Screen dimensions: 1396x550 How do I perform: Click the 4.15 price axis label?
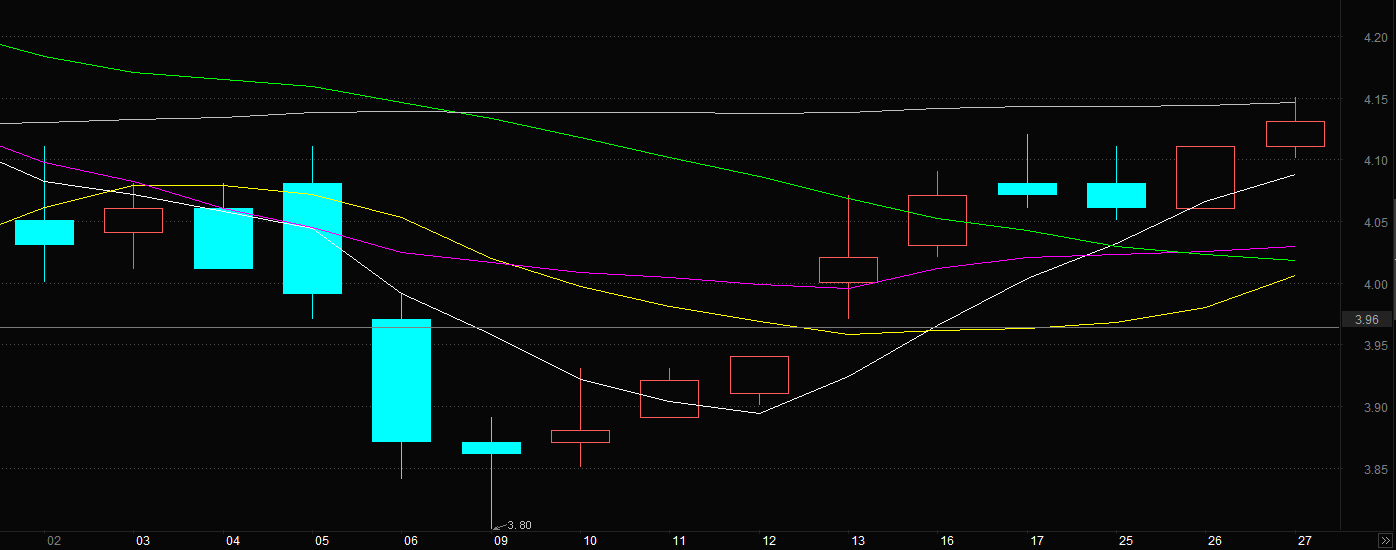click(x=1375, y=100)
